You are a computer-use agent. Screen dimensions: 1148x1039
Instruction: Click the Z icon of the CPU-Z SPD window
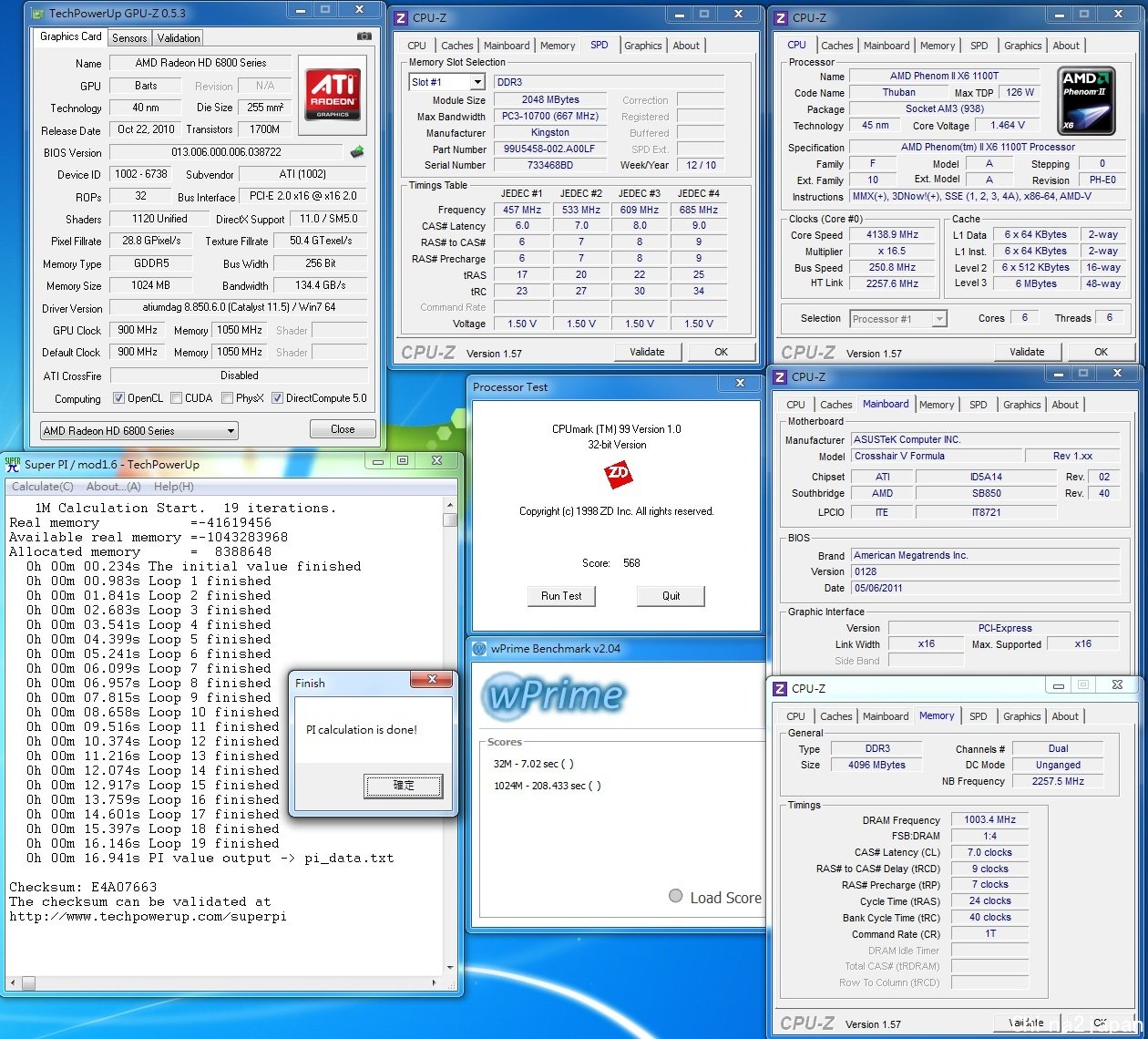tap(401, 17)
